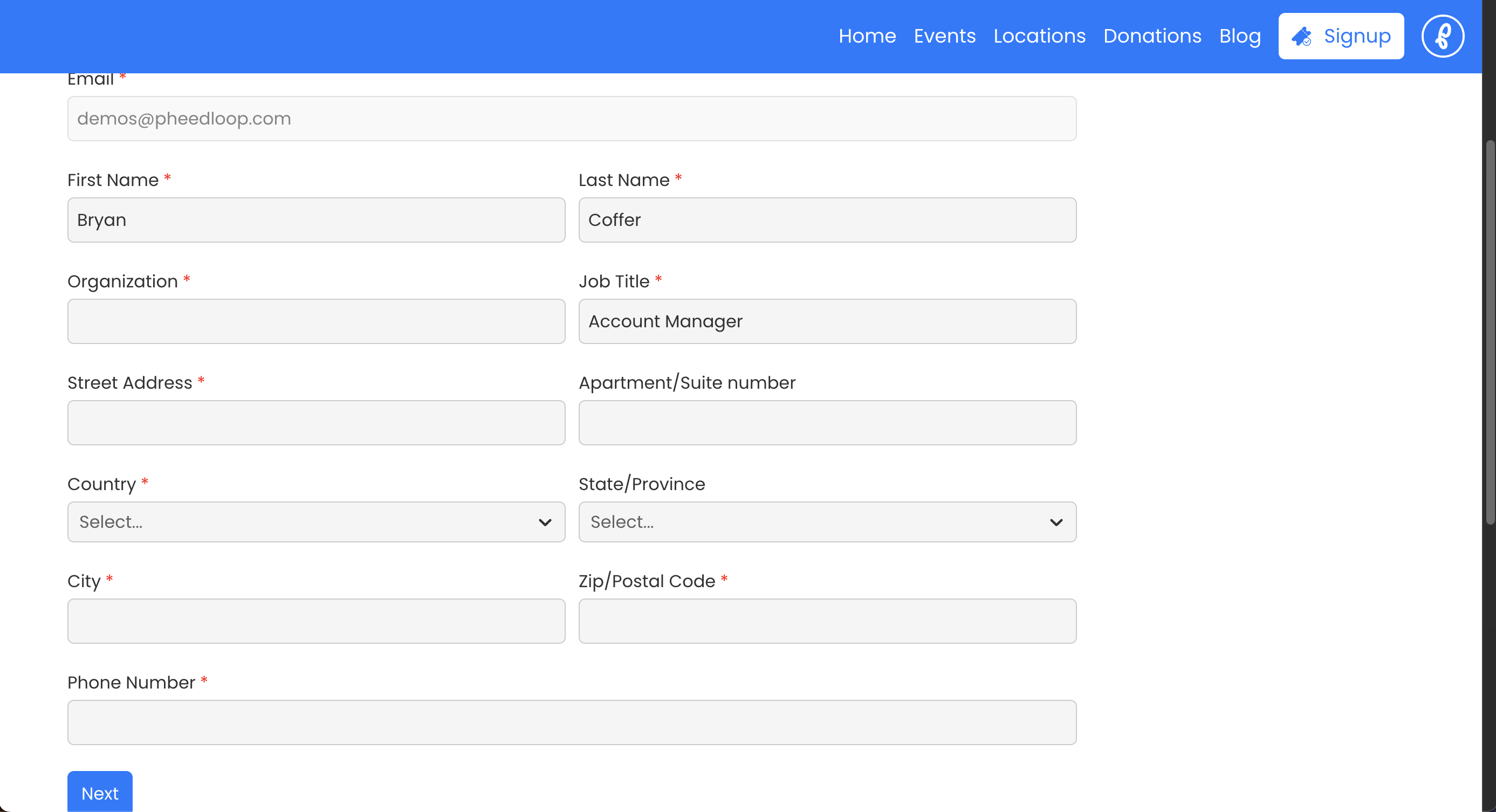Open the State/Province select dropdown

[x=826, y=522]
